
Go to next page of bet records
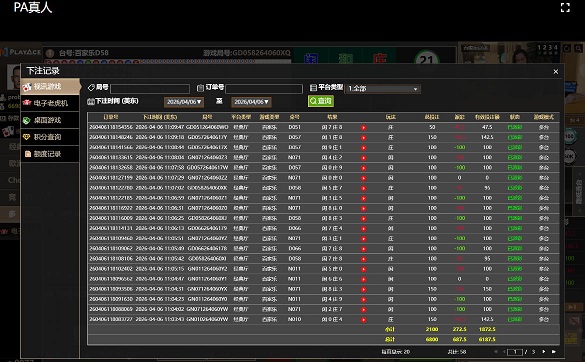[544, 352]
